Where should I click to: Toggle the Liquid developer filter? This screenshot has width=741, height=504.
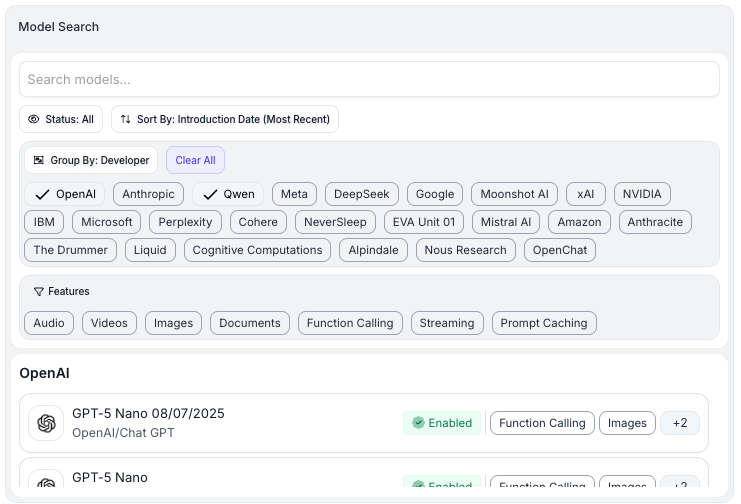pyautogui.click(x=150, y=250)
